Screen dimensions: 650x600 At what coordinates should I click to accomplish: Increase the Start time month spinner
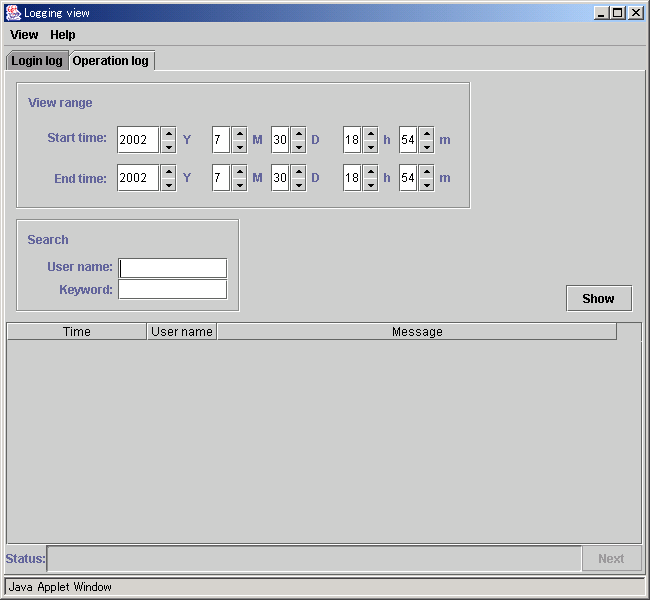[x=239, y=133]
